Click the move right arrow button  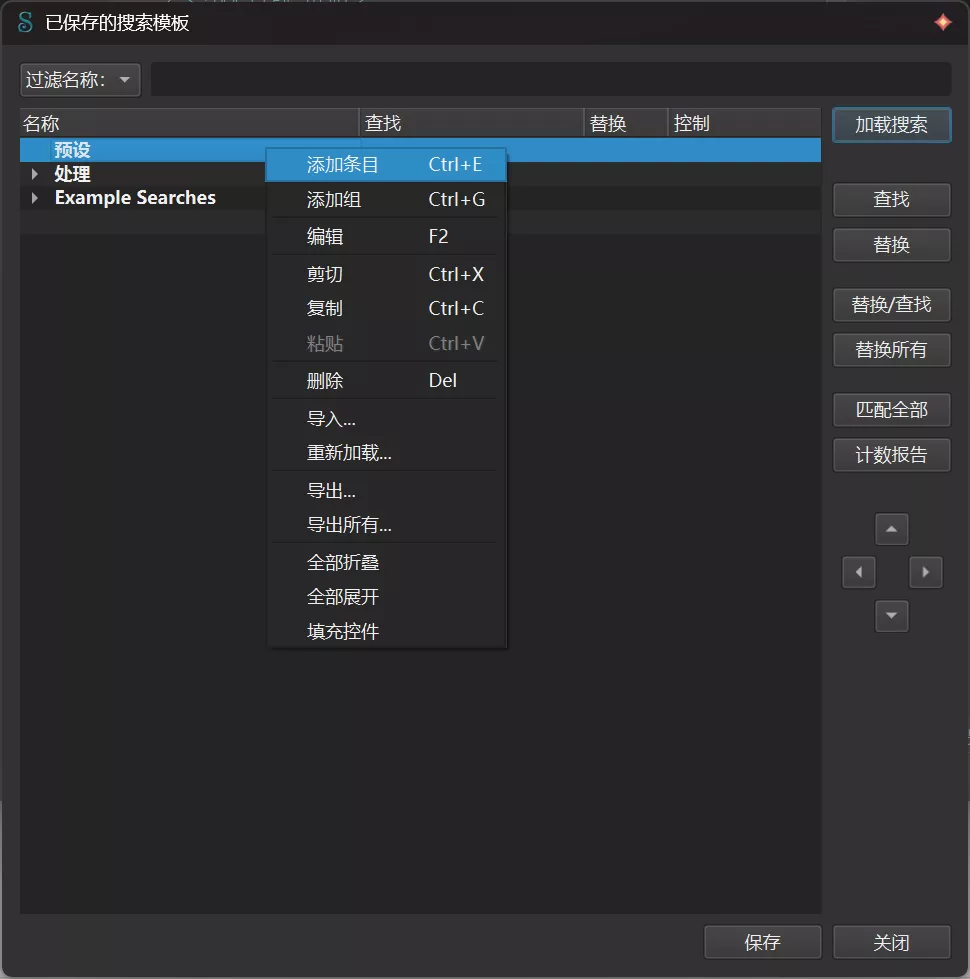pyautogui.click(x=925, y=572)
